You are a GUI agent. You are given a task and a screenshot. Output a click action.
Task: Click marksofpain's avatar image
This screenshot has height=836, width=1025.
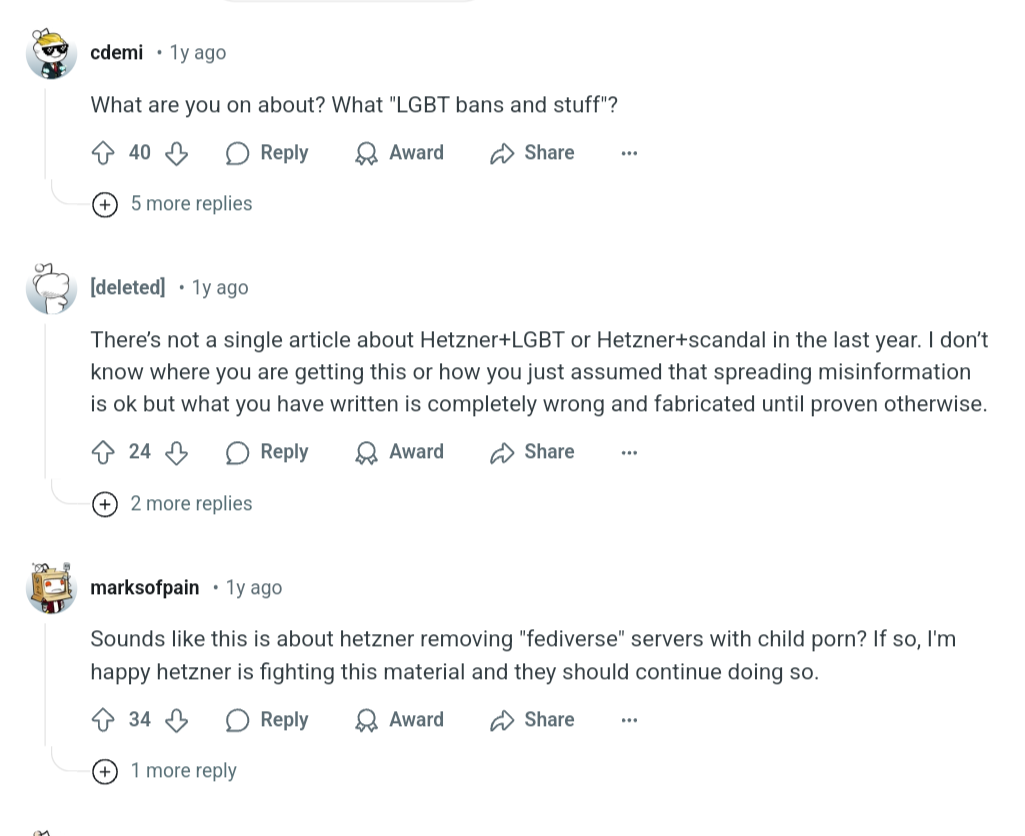coord(51,588)
